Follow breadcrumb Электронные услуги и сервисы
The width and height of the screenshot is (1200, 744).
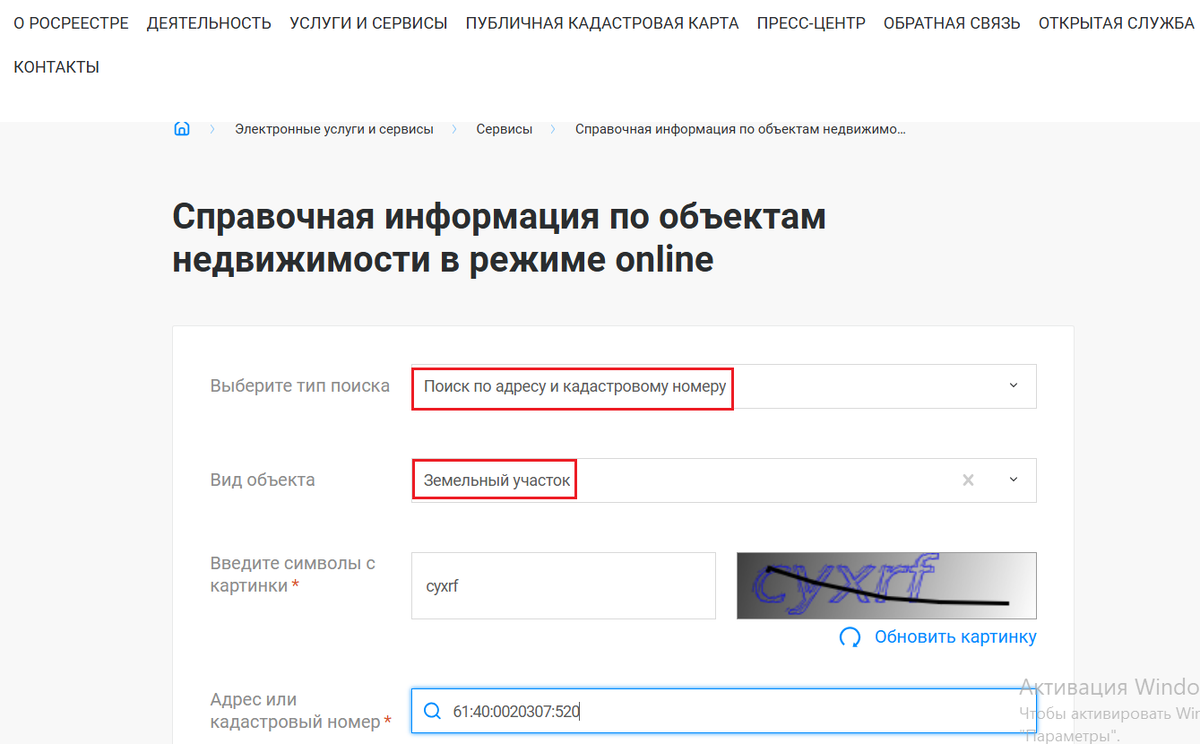tap(334, 129)
